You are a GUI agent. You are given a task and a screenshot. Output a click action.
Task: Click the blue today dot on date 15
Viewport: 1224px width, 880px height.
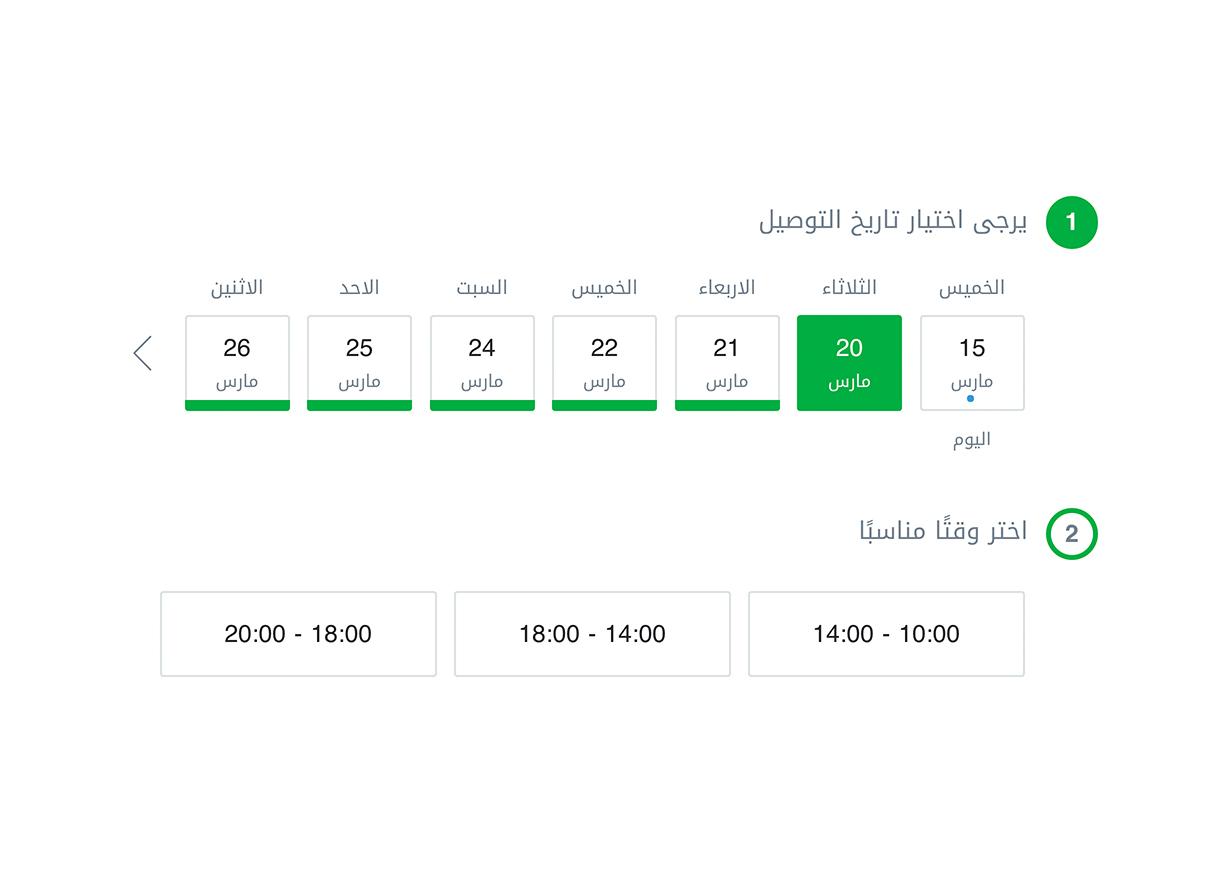tap(970, 398)
